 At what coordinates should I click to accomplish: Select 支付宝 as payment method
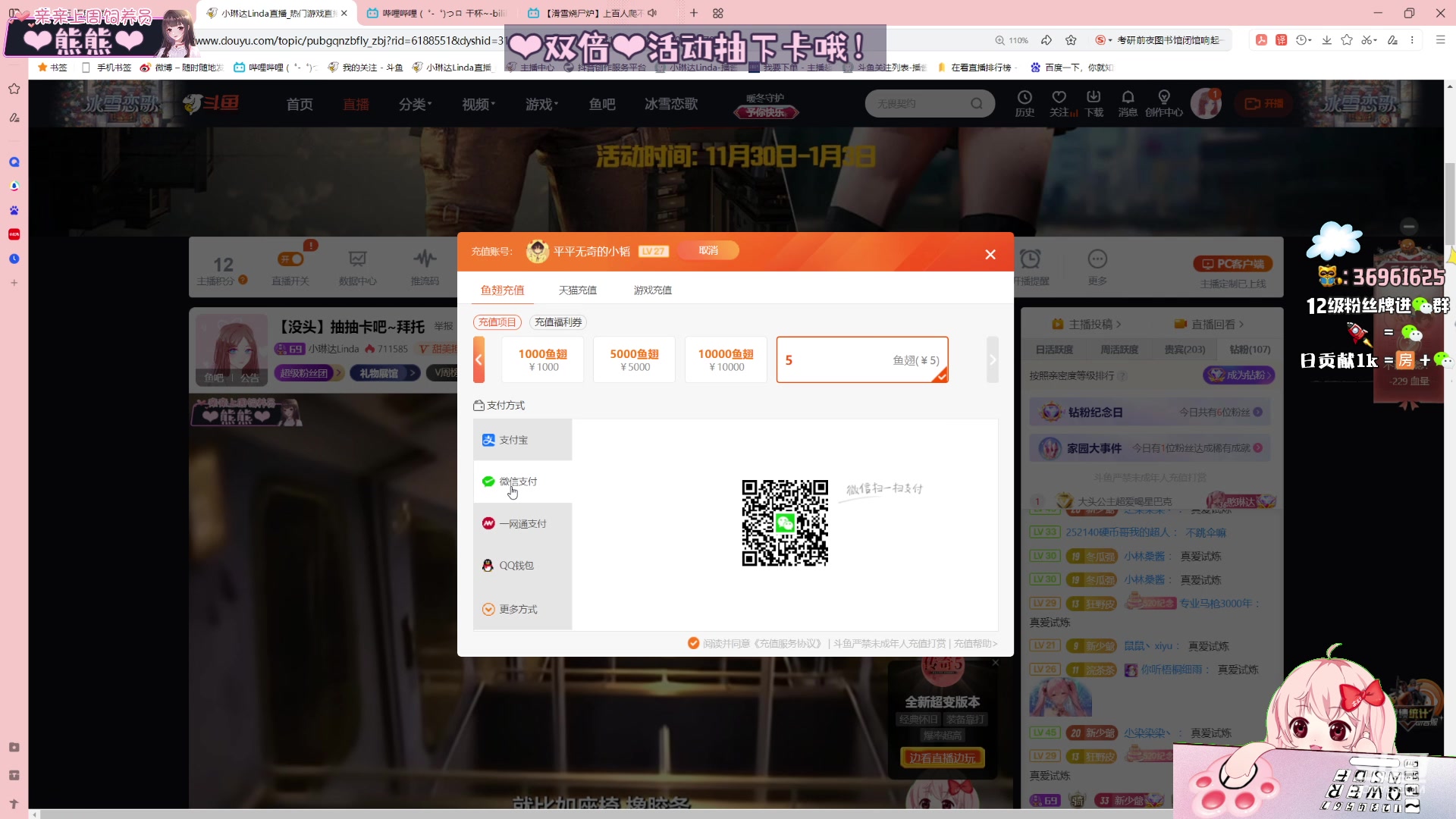[522, 440]
